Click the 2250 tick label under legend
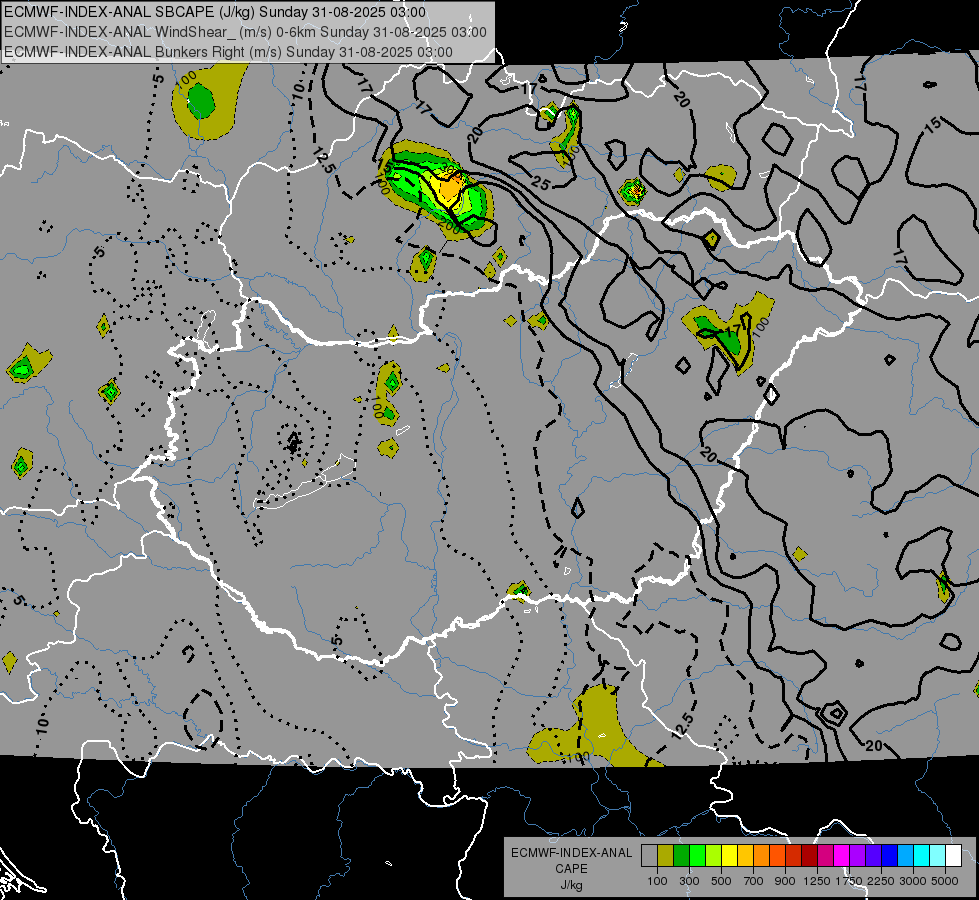Viewport: 979px width, 900px height. 882,881
